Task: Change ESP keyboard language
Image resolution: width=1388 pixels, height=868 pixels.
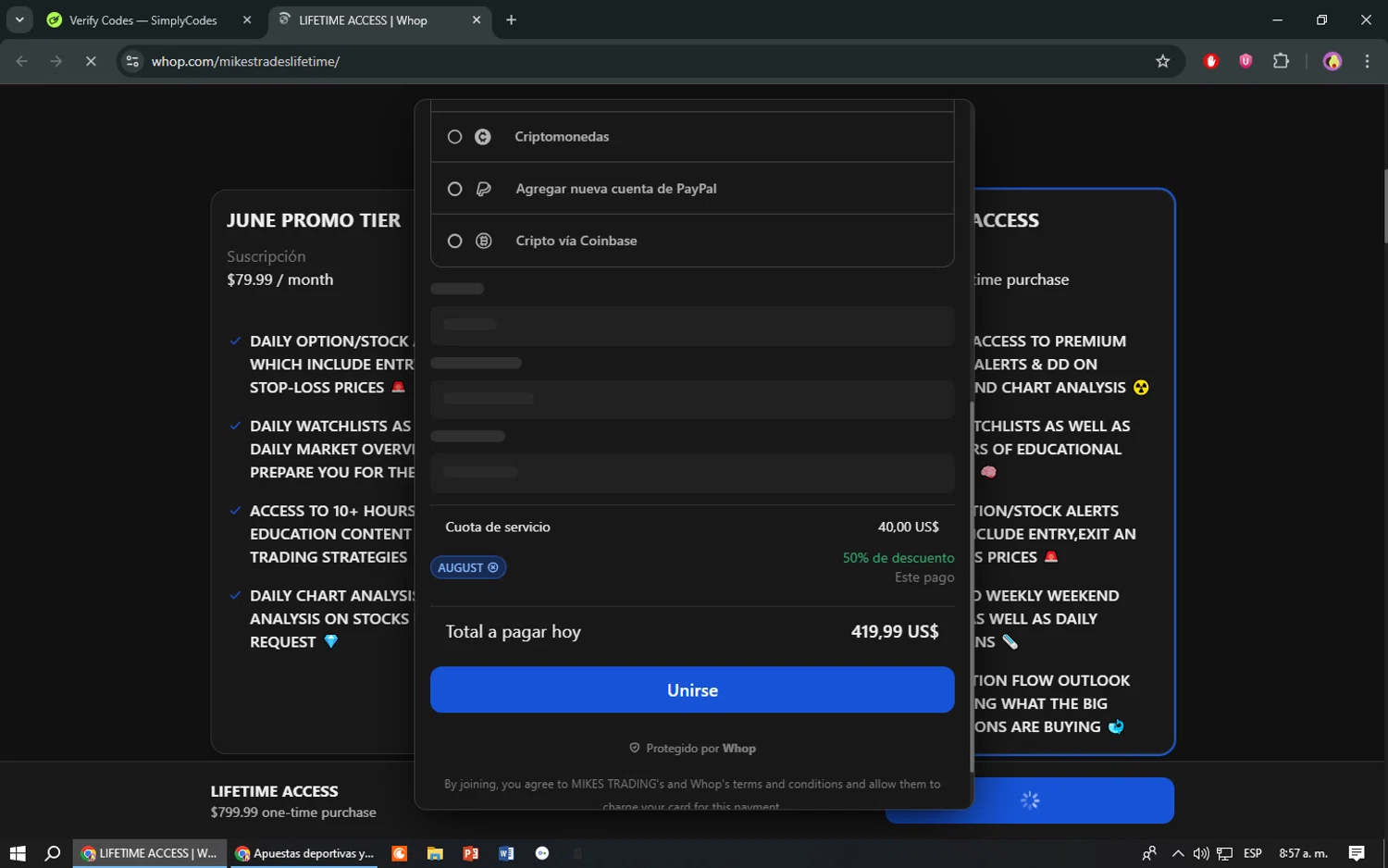Action: (x=1253, y=853)
